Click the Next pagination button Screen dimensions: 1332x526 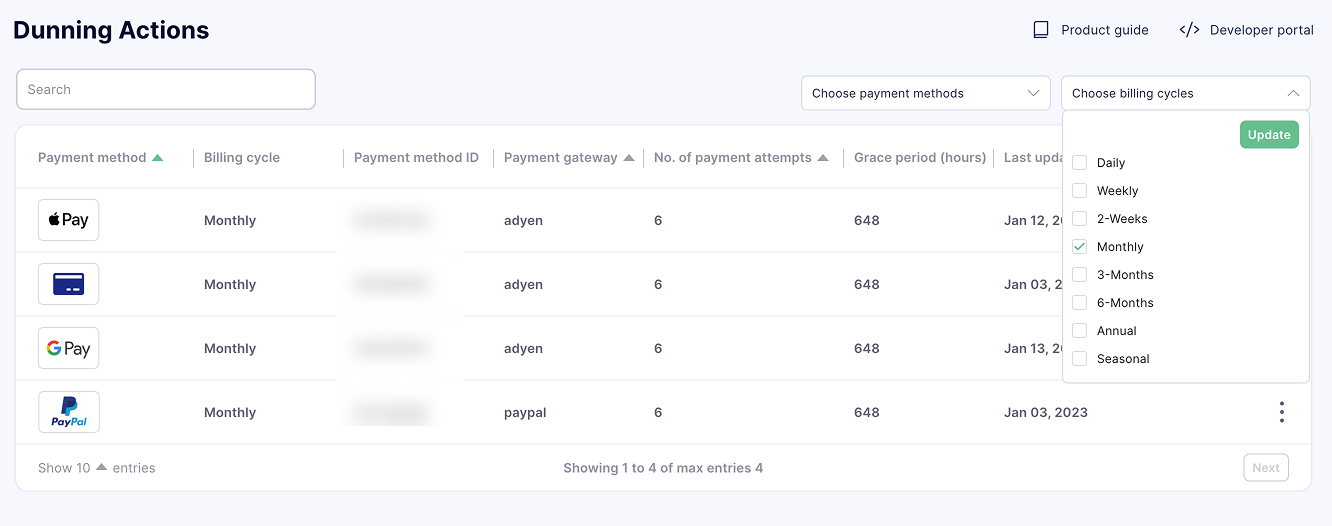[1266, 468]
